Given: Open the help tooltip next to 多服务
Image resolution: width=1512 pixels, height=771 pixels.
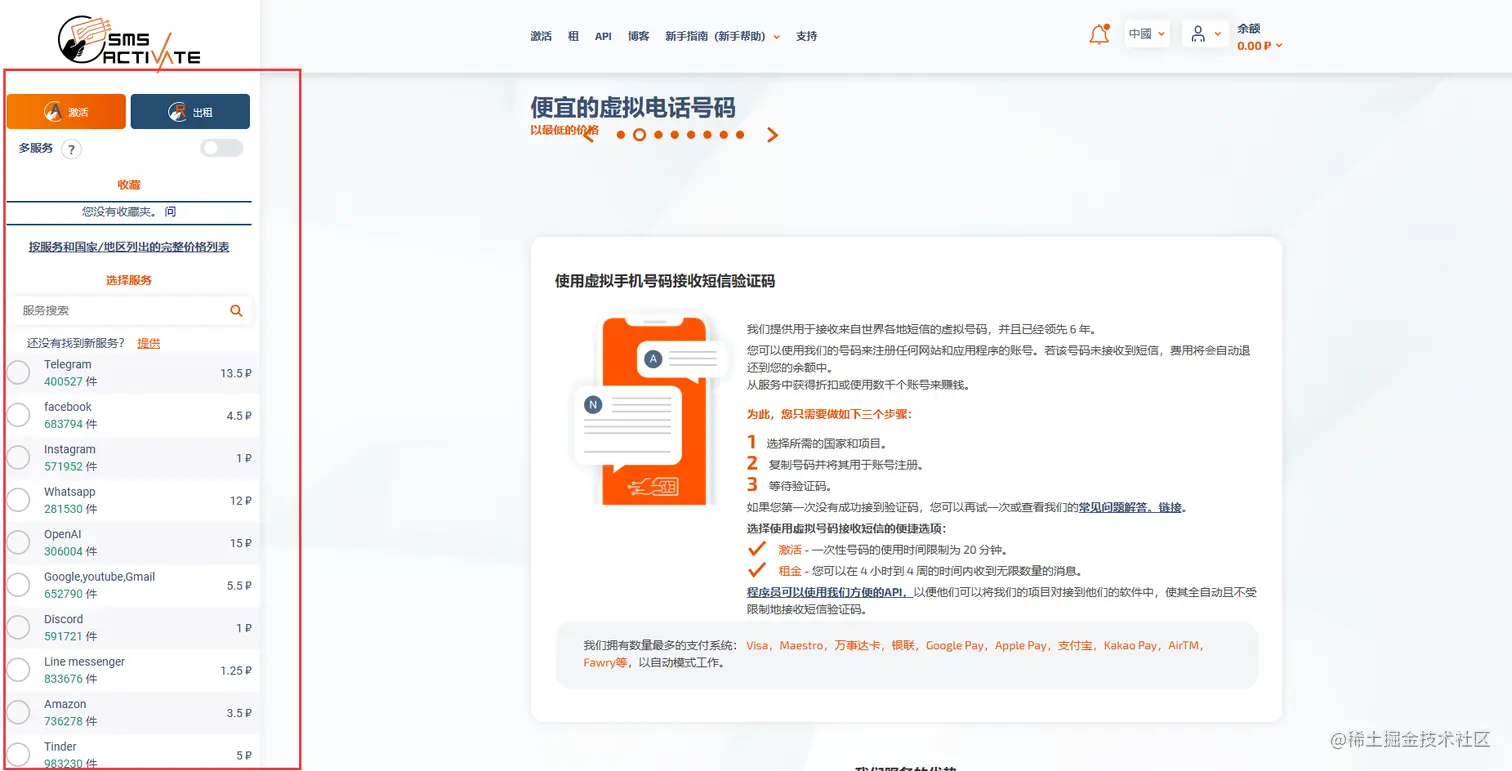Looking at the screenshot, I should click(x=71, y=148).
